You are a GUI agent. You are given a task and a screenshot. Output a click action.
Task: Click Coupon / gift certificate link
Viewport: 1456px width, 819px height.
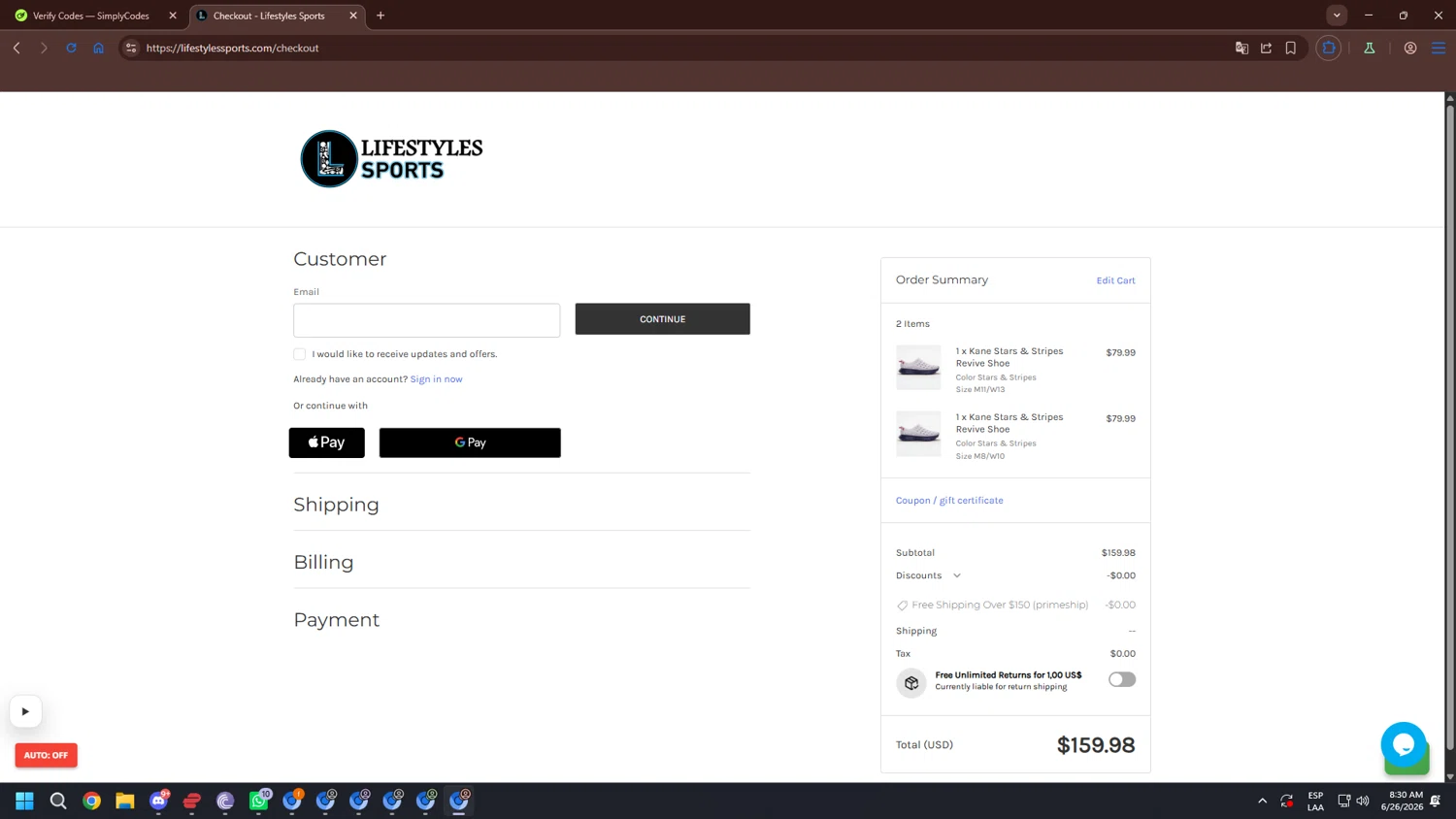pos(949,501)
